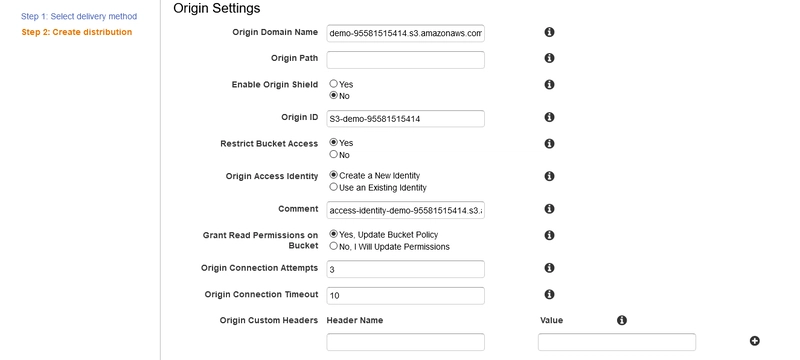Open Origin Domain Name combo field
The height and width of the screenshot is (360, 800).
click(x=405, y=34)
